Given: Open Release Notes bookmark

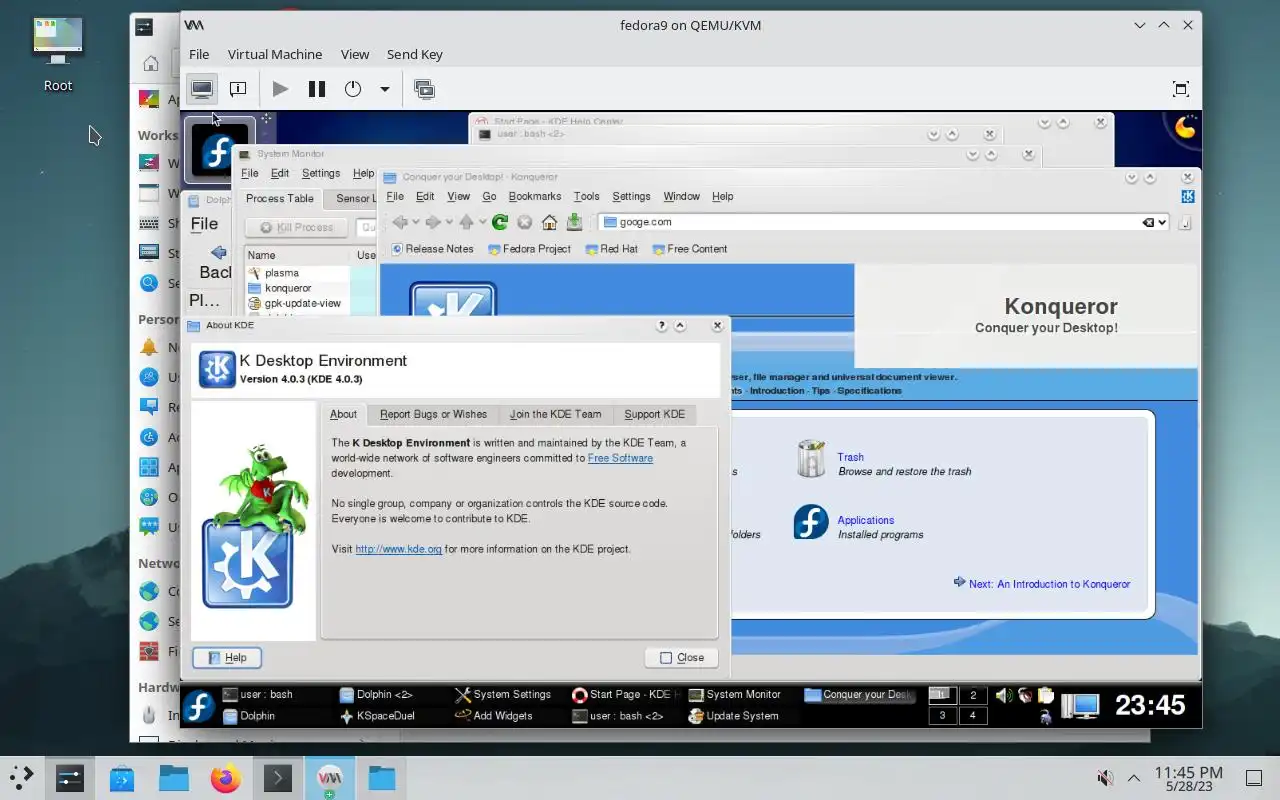Looking at the screenshot, I should (433, 249).
